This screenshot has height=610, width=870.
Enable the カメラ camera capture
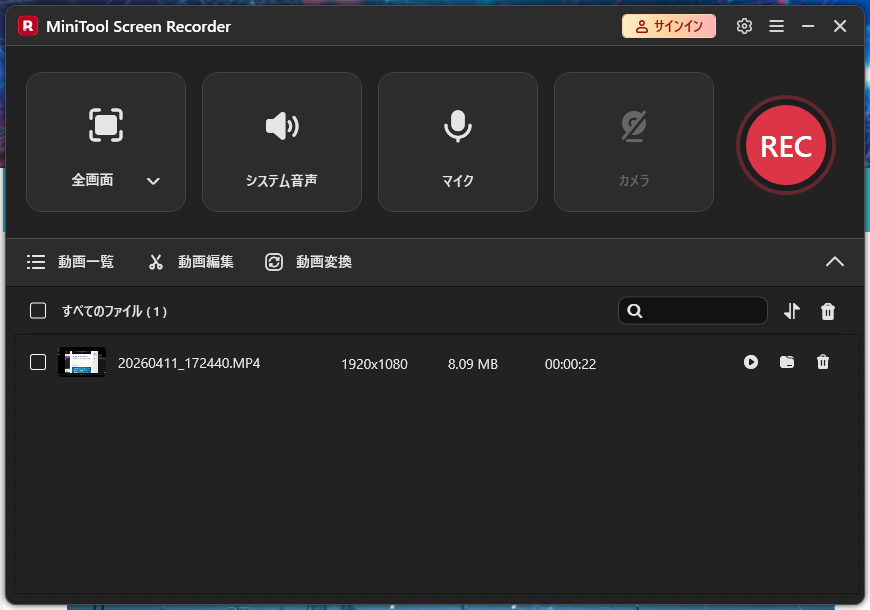pyautogui.click(x=633, y=142)
